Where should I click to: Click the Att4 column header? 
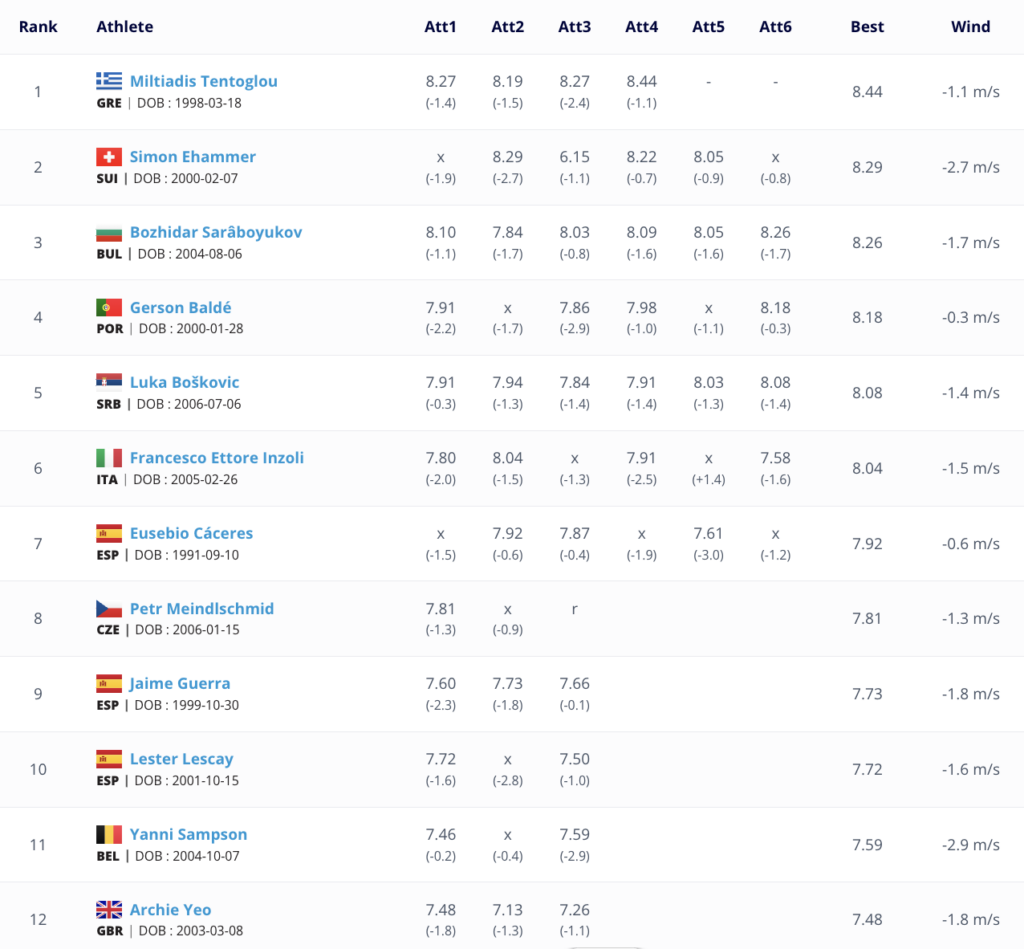pyautogui.click(x=641, y=27)
